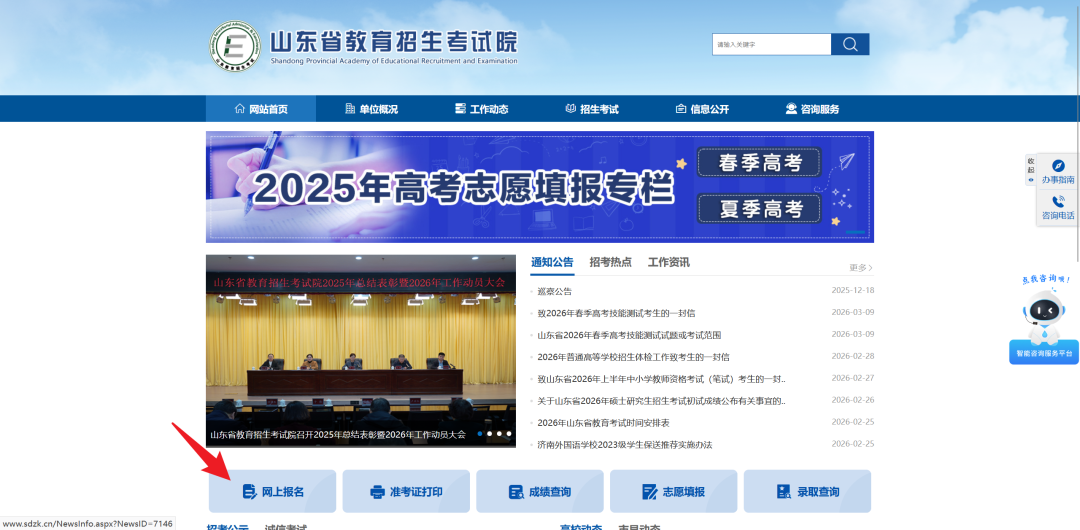Focus the keyword search input field
1080x530 pixels.
[x=771, y=44]
